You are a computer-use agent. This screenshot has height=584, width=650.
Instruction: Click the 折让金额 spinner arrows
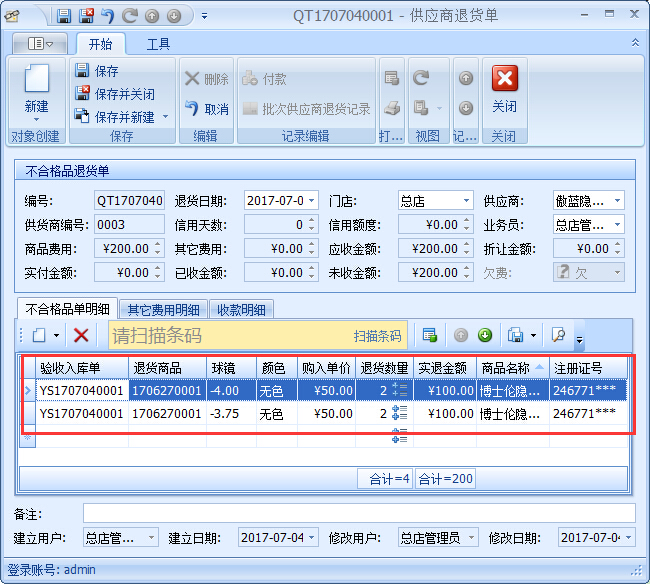(618, 249)
